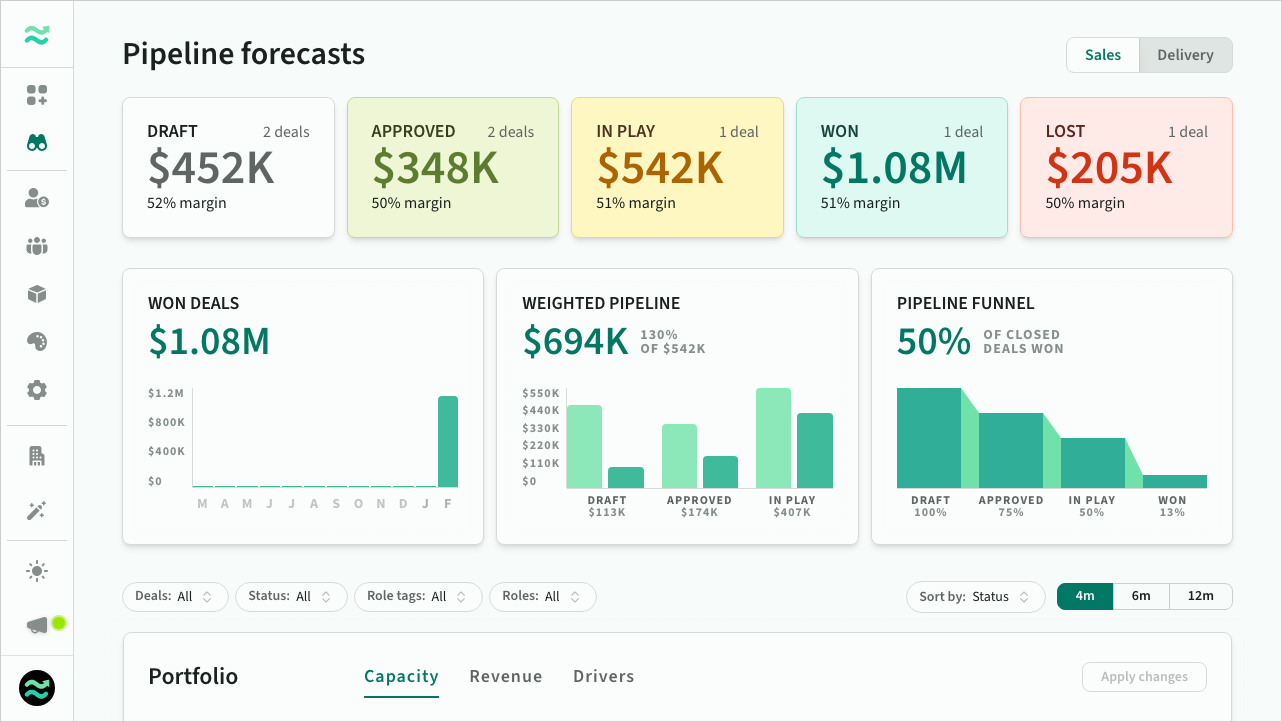This screenshot has height=722, width=1282.
Task: Open the Sort by Status dropdown
Action: tap(974, 597)
